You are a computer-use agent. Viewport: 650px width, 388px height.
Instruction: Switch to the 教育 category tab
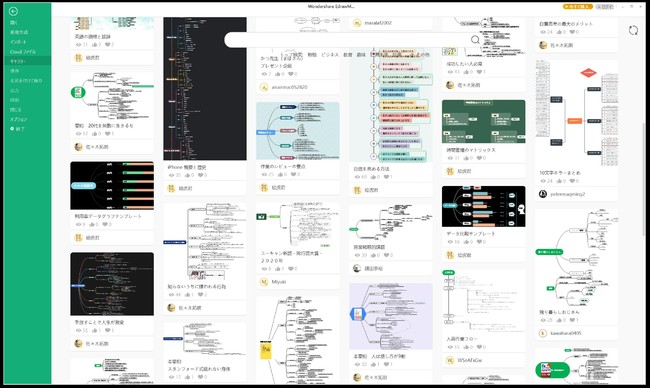point(348,55)
